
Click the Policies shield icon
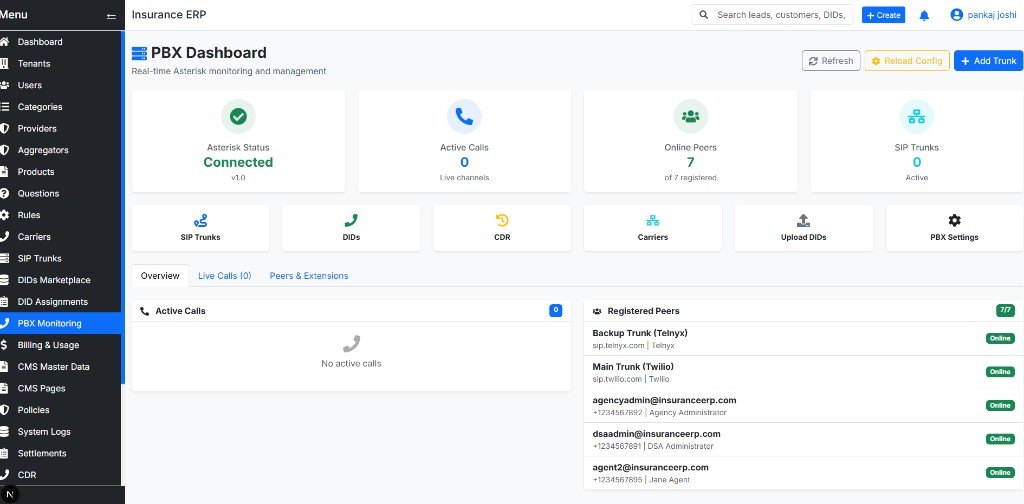(x=4, y=410)
